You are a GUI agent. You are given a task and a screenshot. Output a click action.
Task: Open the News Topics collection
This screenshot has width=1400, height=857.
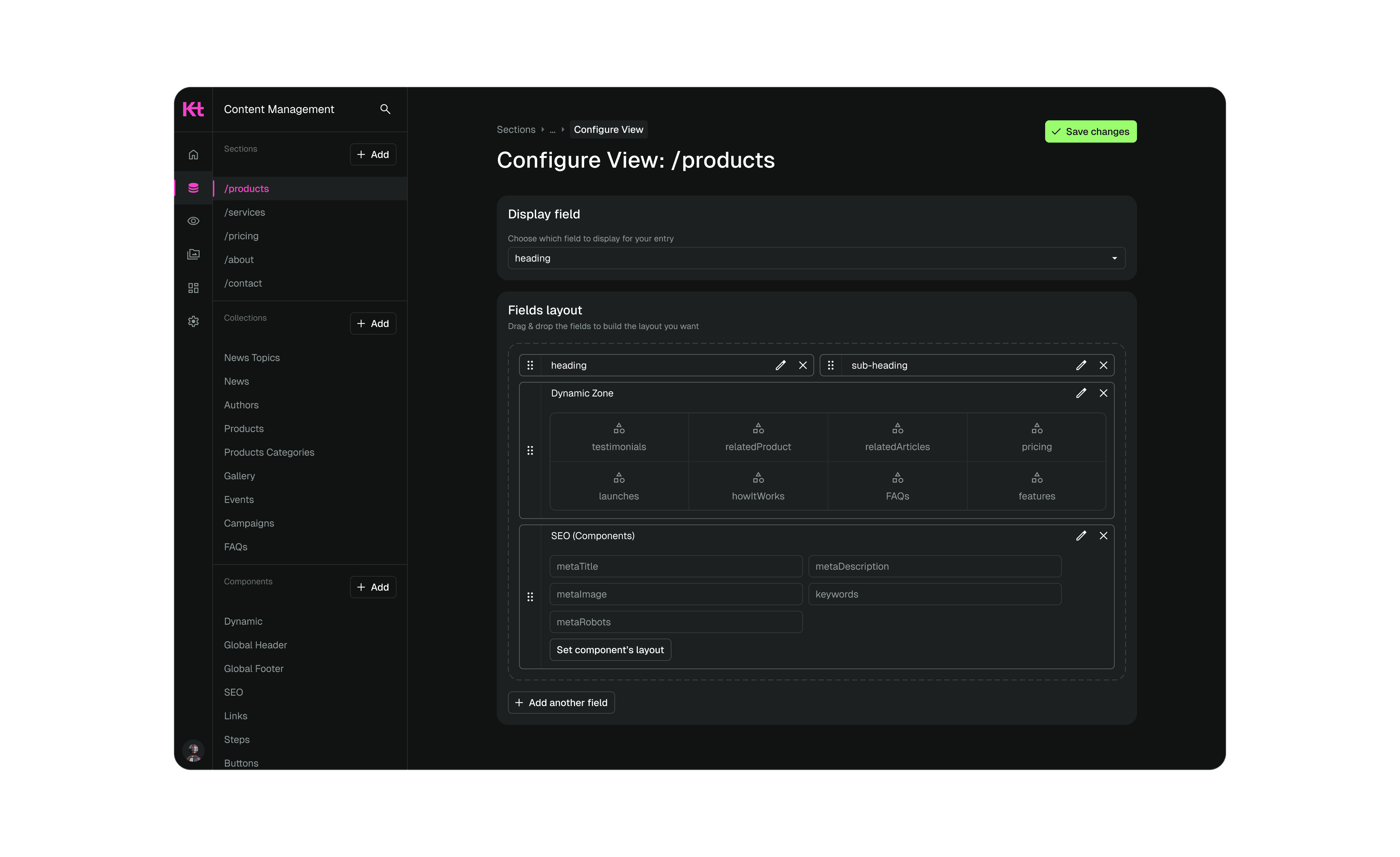(252, 358)
